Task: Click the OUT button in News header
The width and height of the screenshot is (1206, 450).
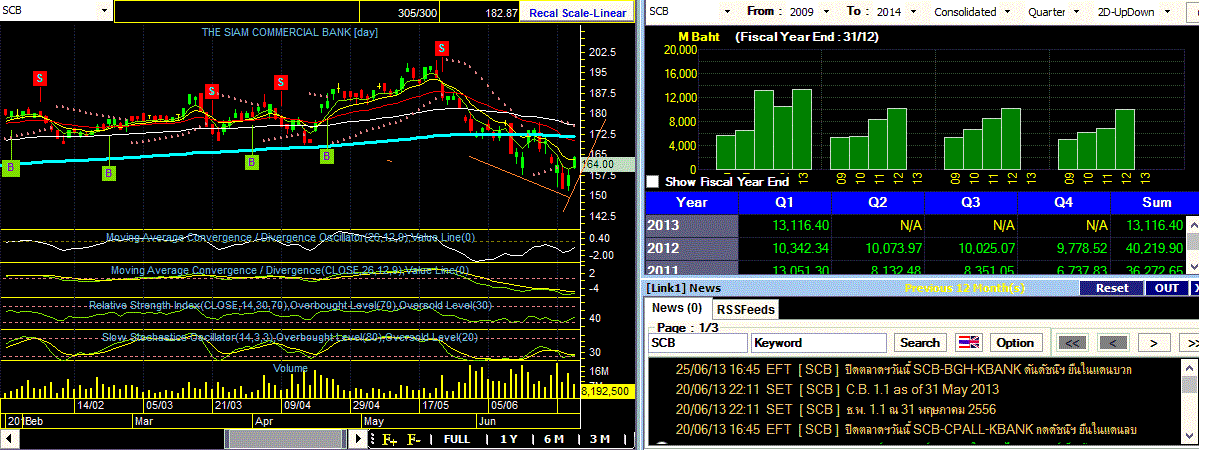Action: pos(1166,288)
